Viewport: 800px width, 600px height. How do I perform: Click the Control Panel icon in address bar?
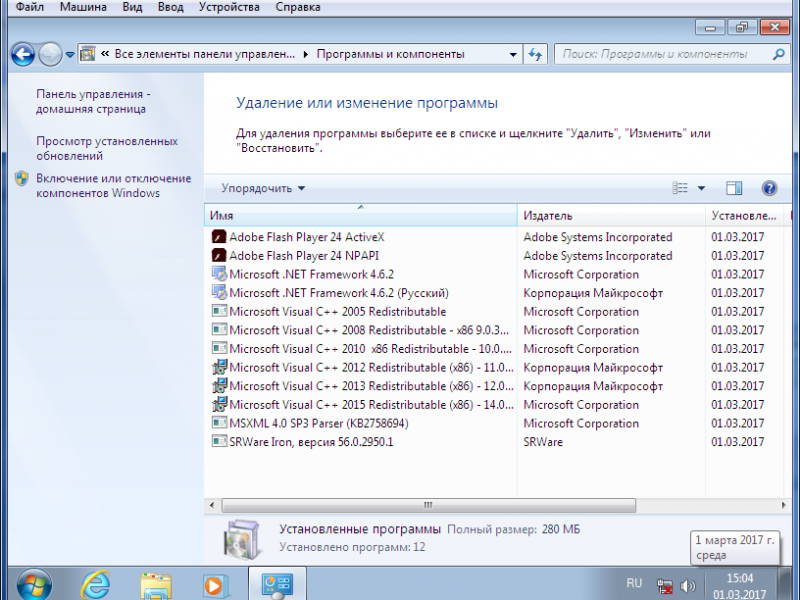(88, 54)
